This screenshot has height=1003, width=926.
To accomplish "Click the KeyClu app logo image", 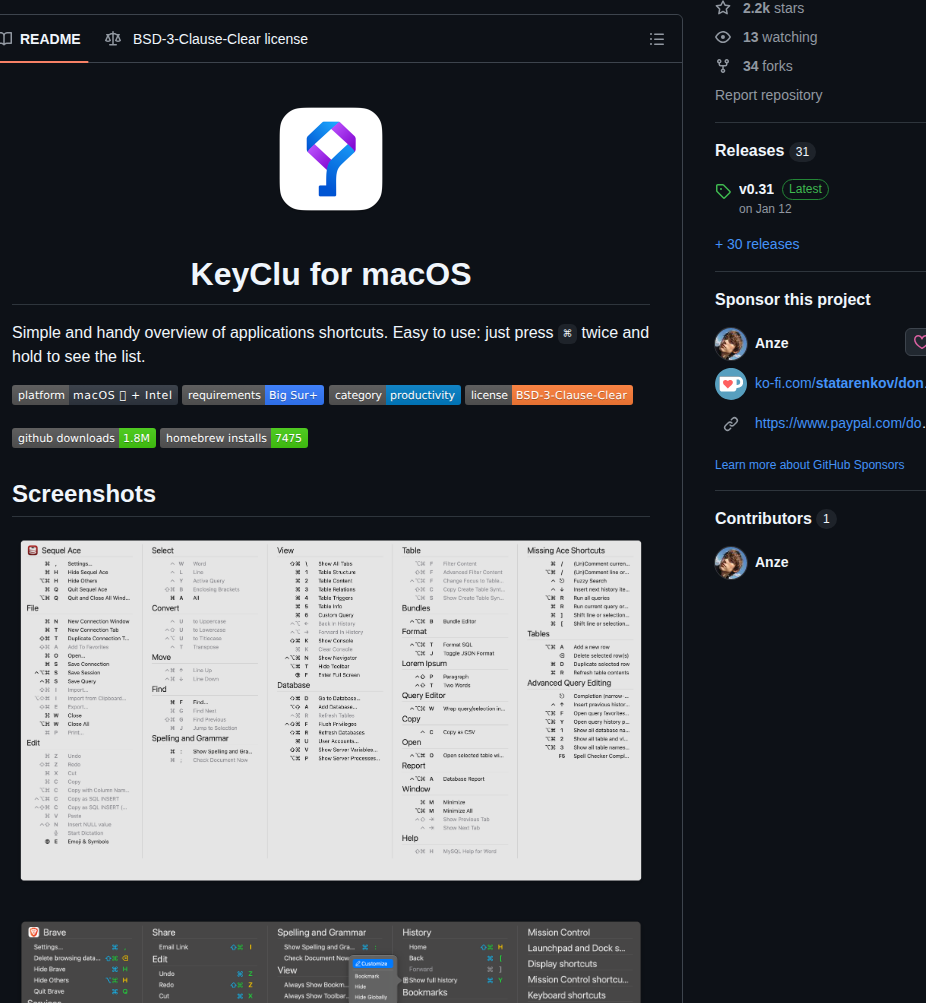I will point(331,159).
